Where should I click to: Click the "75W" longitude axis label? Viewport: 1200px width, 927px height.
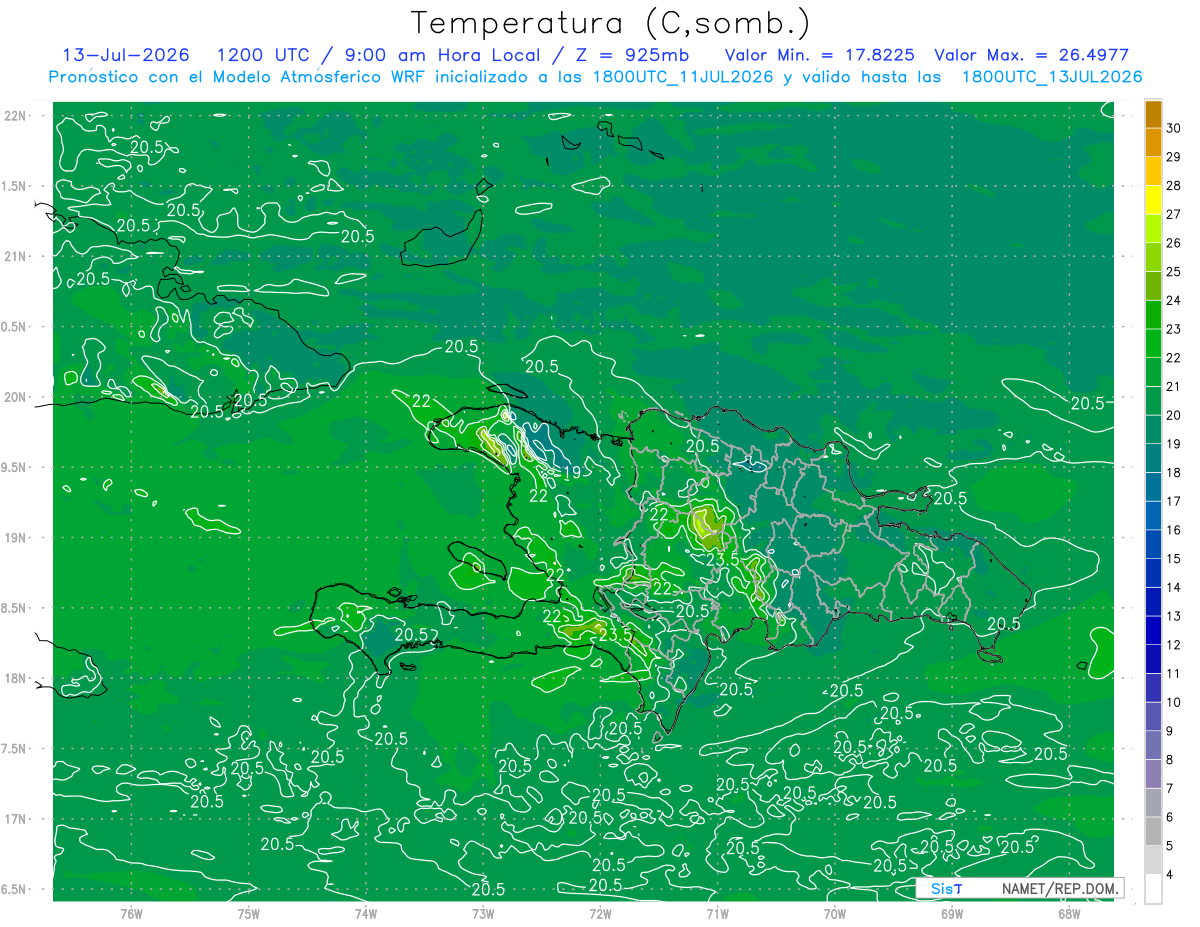pos(249,913)
